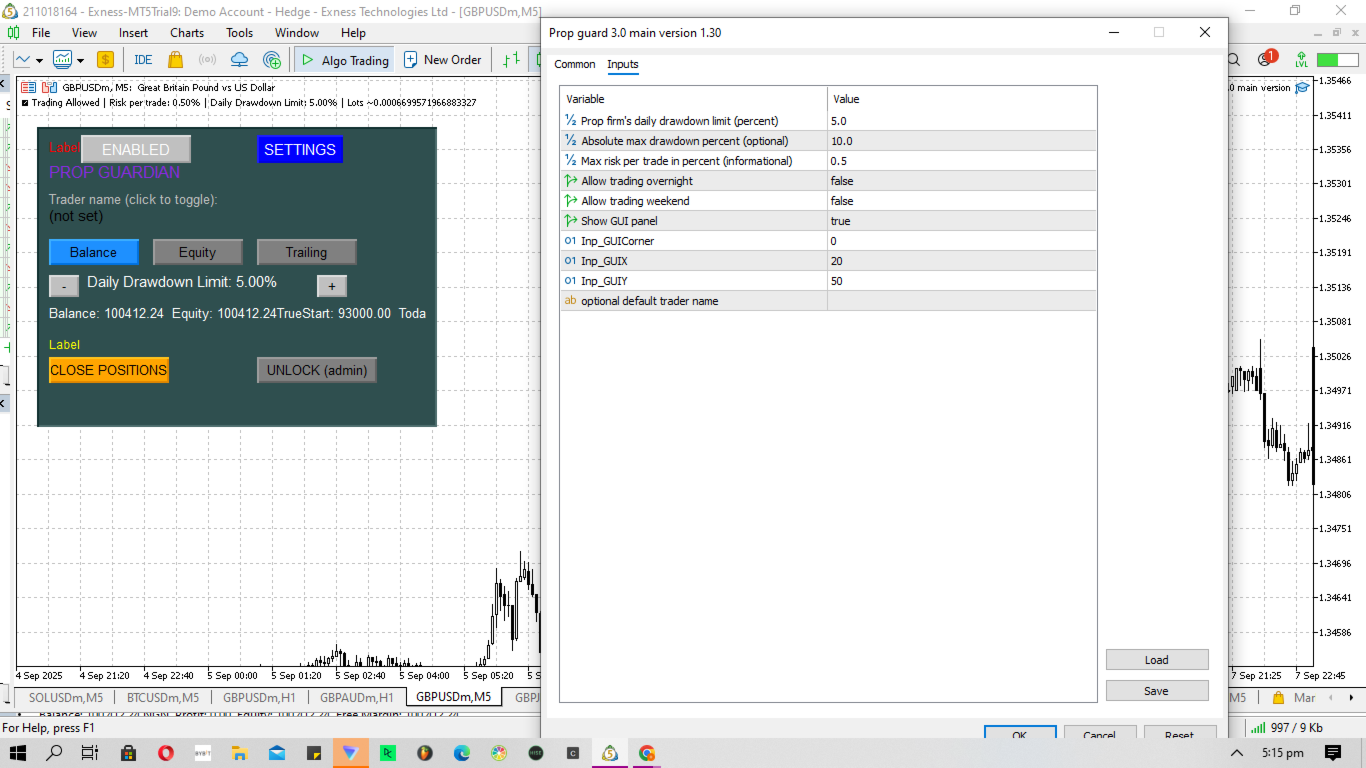
Task: Open the Market shopping bag icon
Action: tap(176, 60)
